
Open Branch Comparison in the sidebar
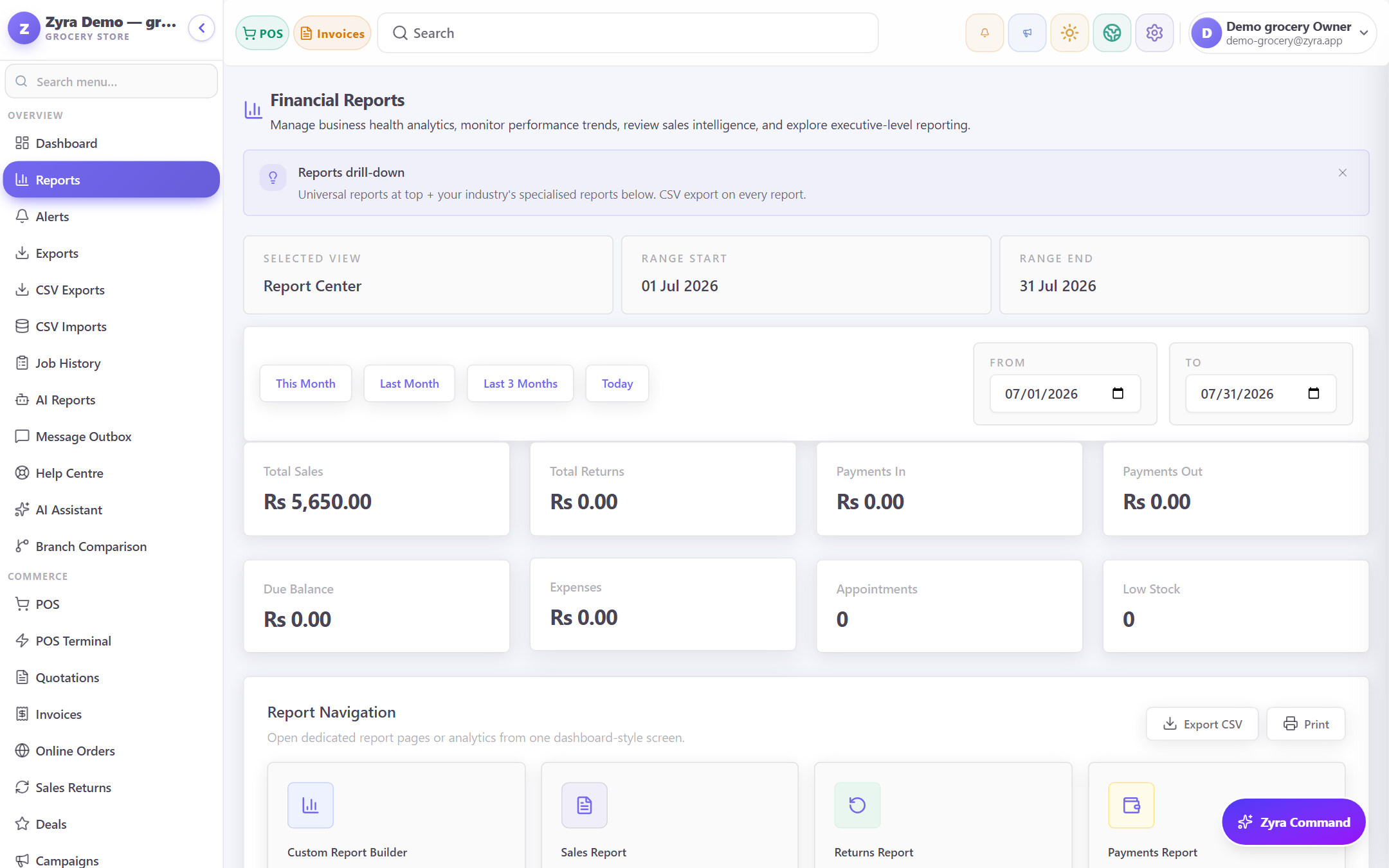[111, 547]
